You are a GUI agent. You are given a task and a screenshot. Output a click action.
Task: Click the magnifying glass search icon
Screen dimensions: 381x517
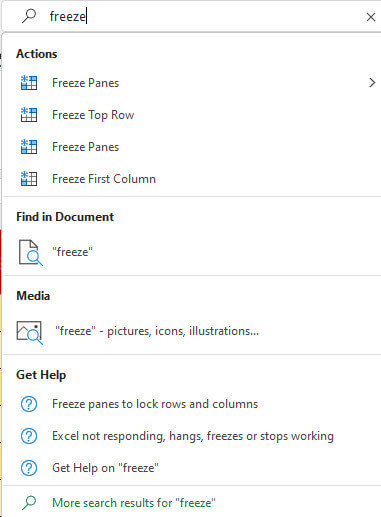29,16
